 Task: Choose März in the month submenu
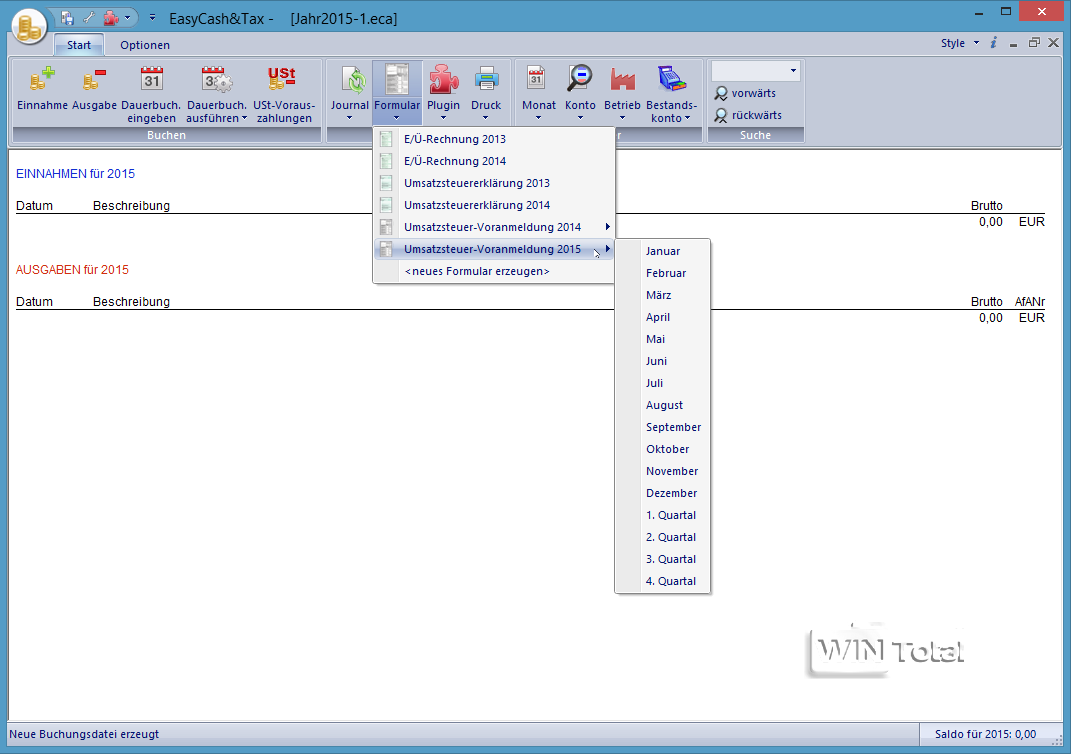(x=658, y=295)
